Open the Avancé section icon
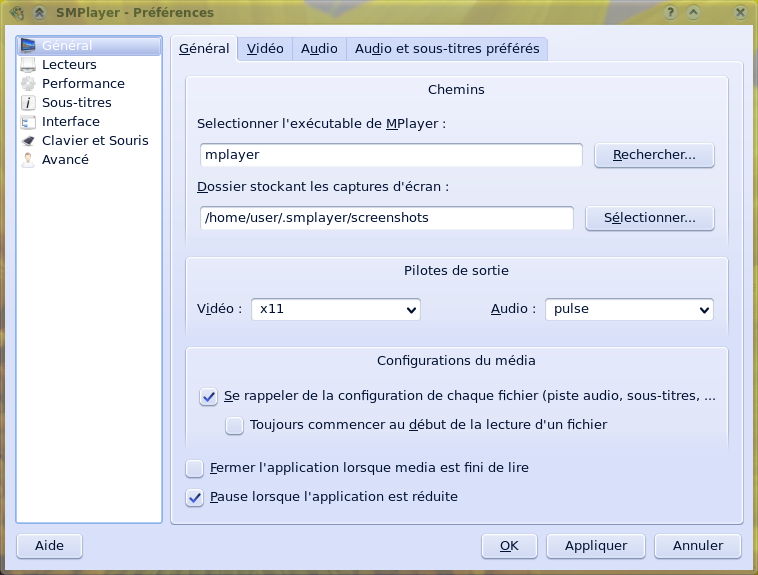 (x=28, y=160)
